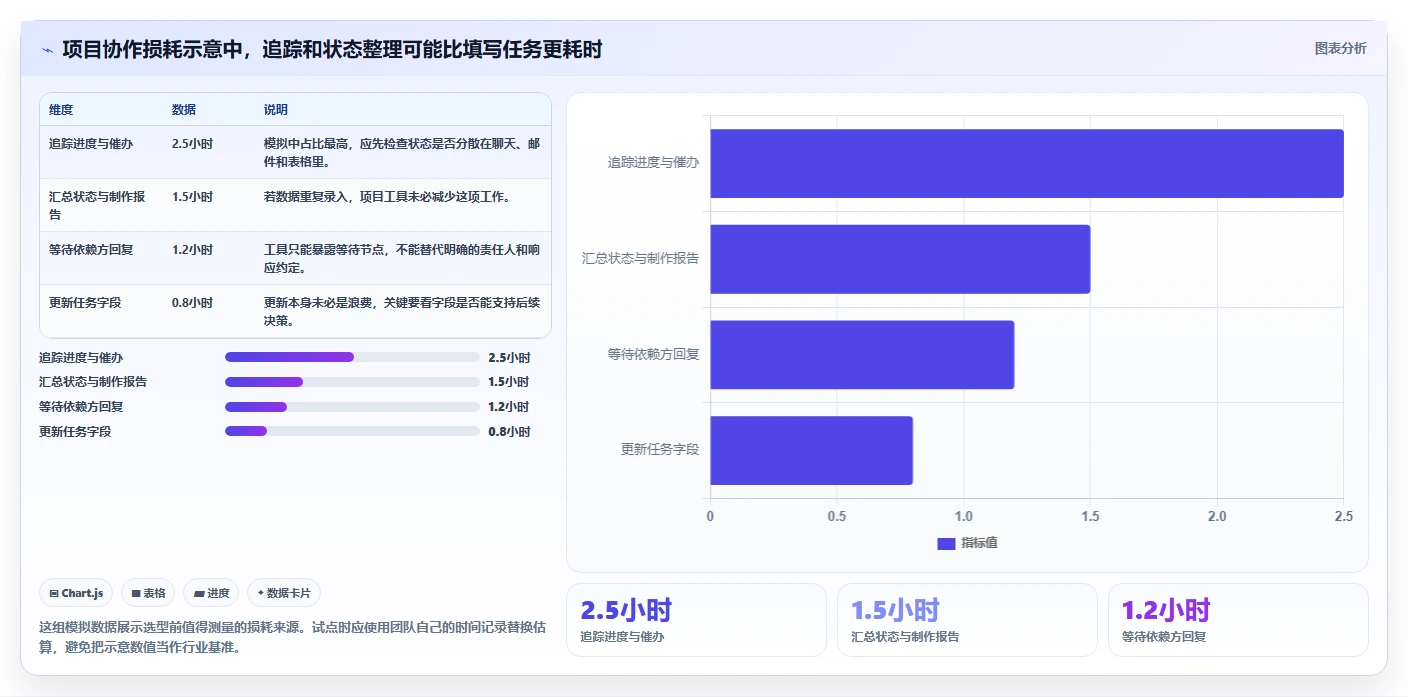Click the 1.0 tick on the chart axis
Viewport: 1408px width, 697px height.
[963, 517]
